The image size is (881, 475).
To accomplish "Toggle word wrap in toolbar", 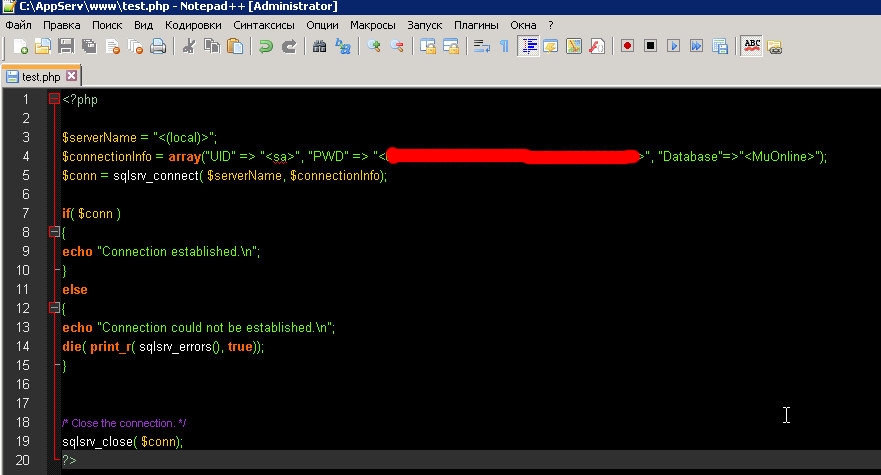I will click(x=480, y=46).
